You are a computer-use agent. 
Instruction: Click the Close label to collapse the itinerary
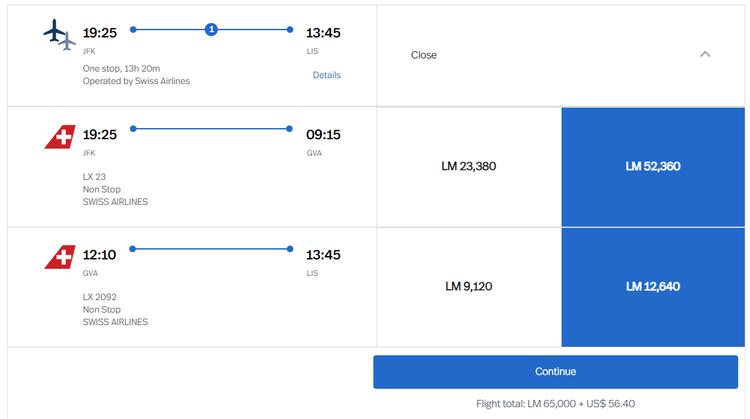[424, 55]
